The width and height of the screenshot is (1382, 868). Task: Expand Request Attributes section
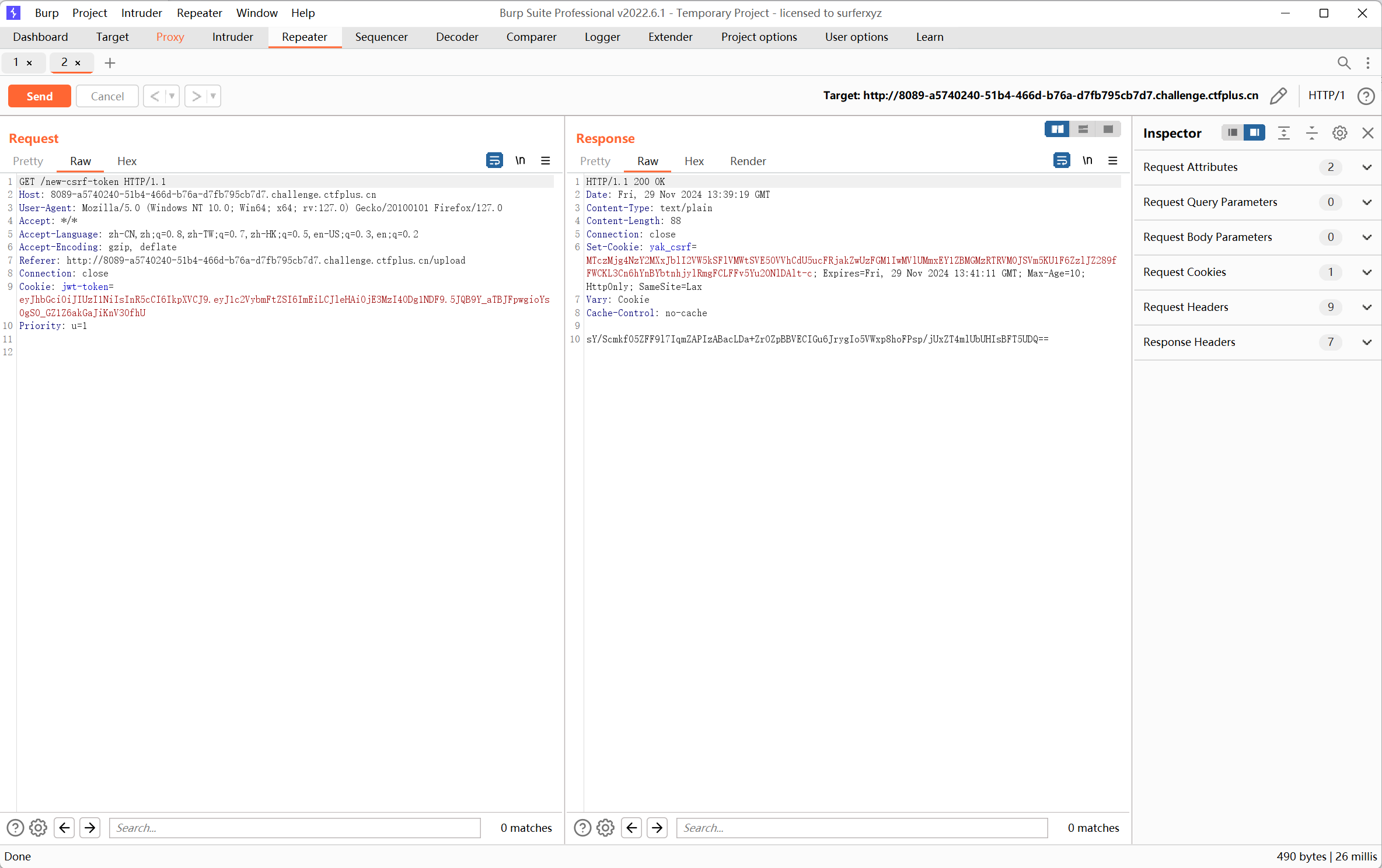pos(1367,167)
